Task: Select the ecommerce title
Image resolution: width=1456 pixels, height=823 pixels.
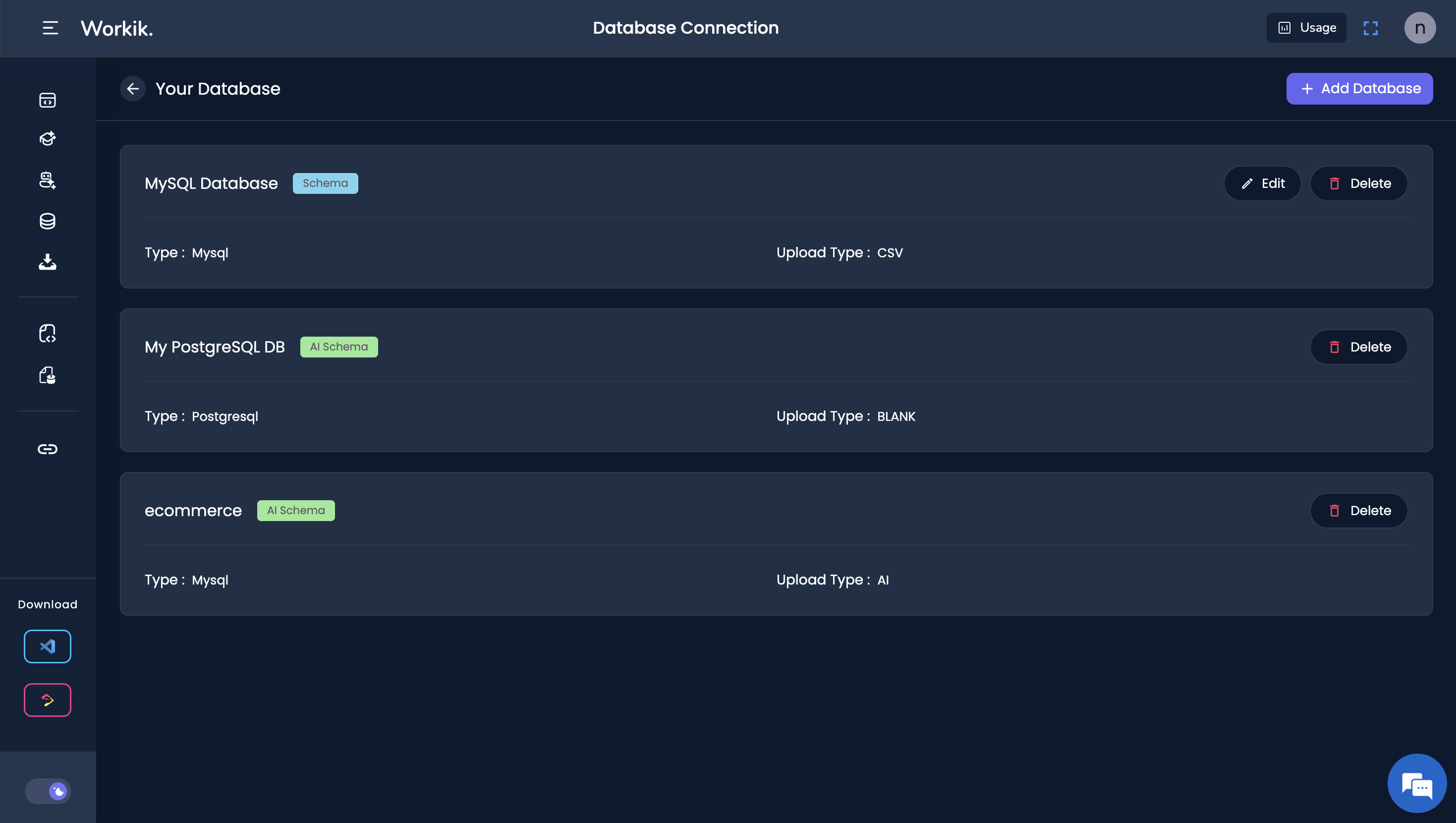Action: 193,510
